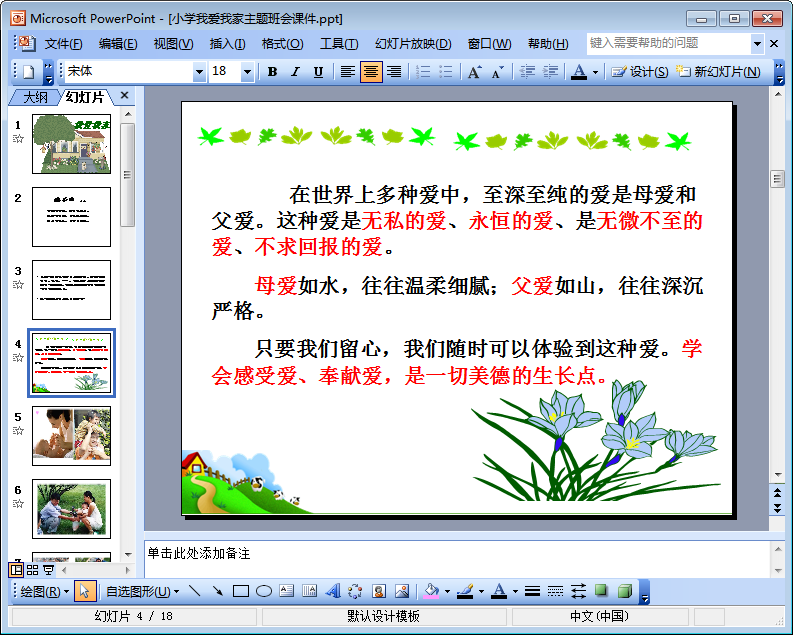Switch to the 幻灯片 (Slides) tab

(85, 97)
